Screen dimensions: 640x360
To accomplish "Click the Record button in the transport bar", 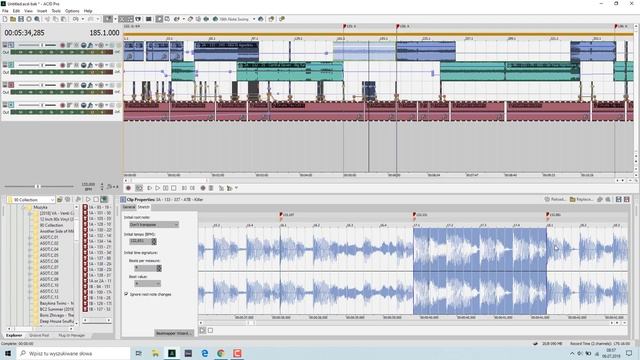I will [128, 188].
